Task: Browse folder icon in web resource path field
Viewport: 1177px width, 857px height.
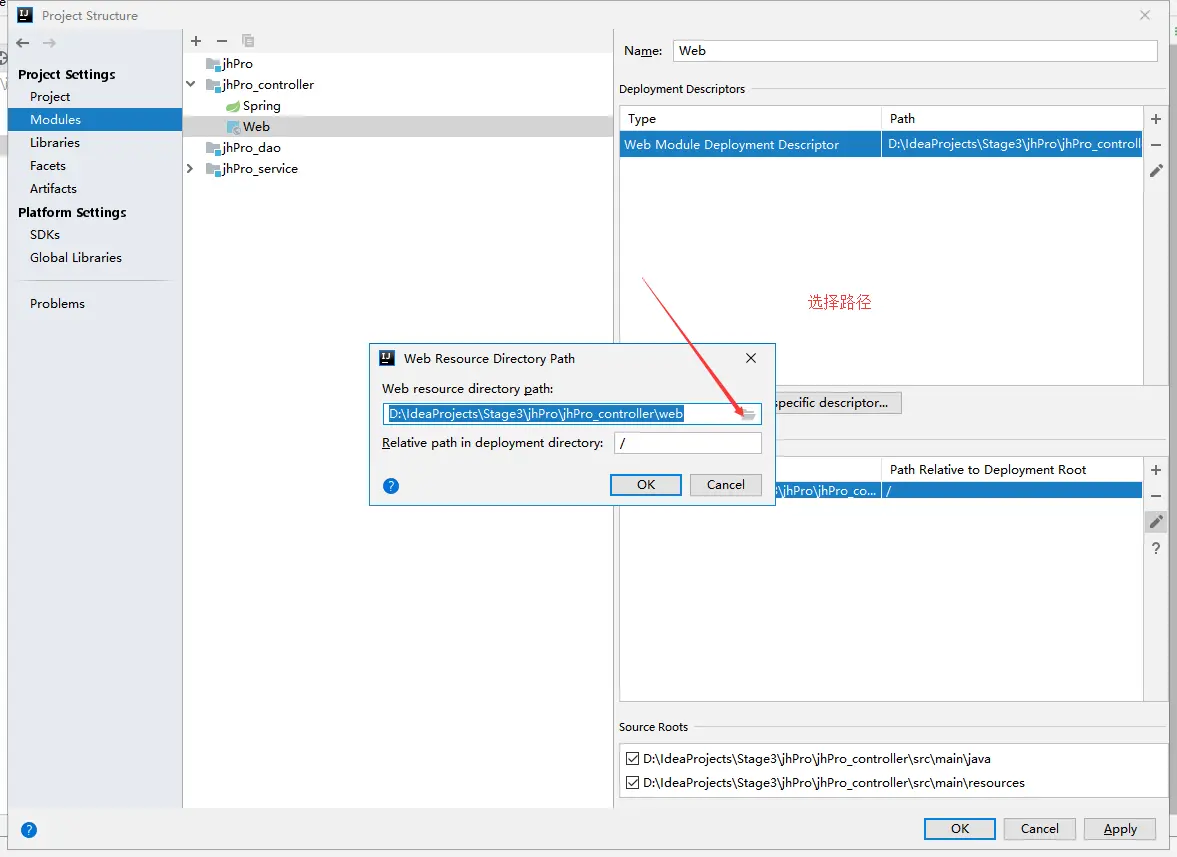Action: pos(748,413)
